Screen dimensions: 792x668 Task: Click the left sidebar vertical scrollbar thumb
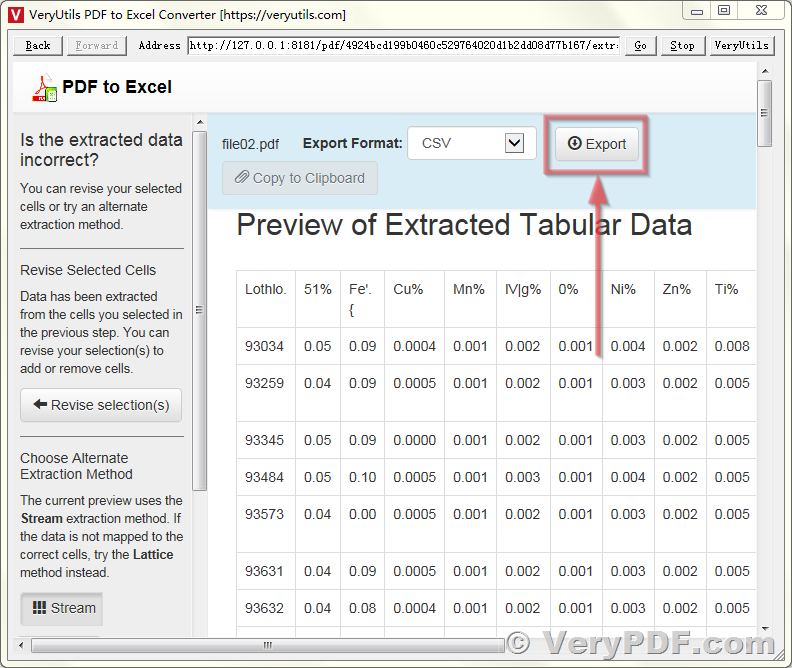[200, 311]
